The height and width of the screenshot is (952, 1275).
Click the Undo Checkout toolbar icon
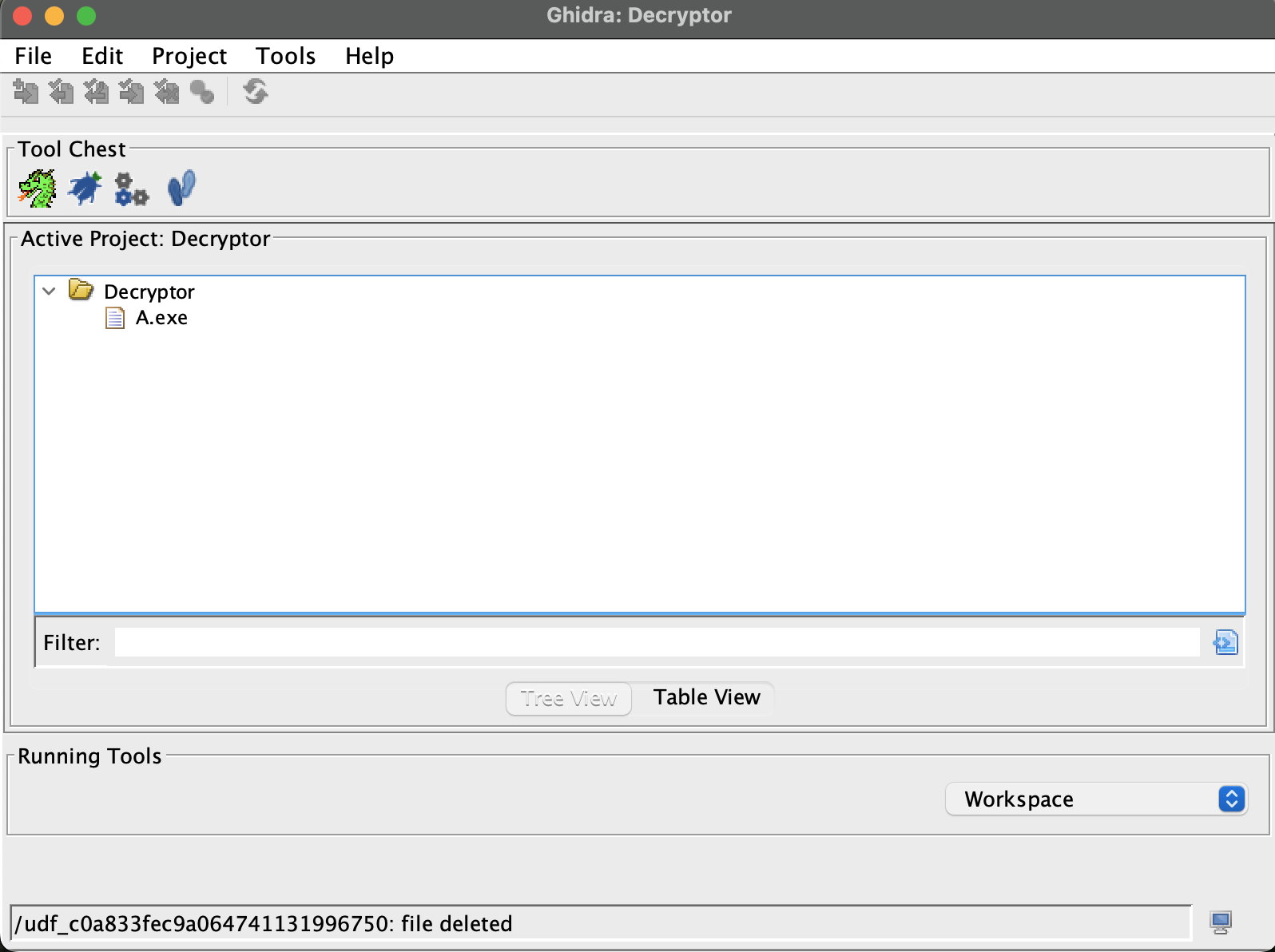[166, 92]
